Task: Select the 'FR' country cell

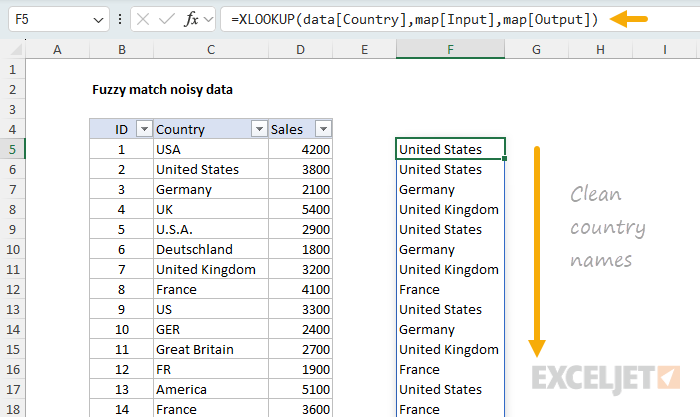Action: click(211, 369)
